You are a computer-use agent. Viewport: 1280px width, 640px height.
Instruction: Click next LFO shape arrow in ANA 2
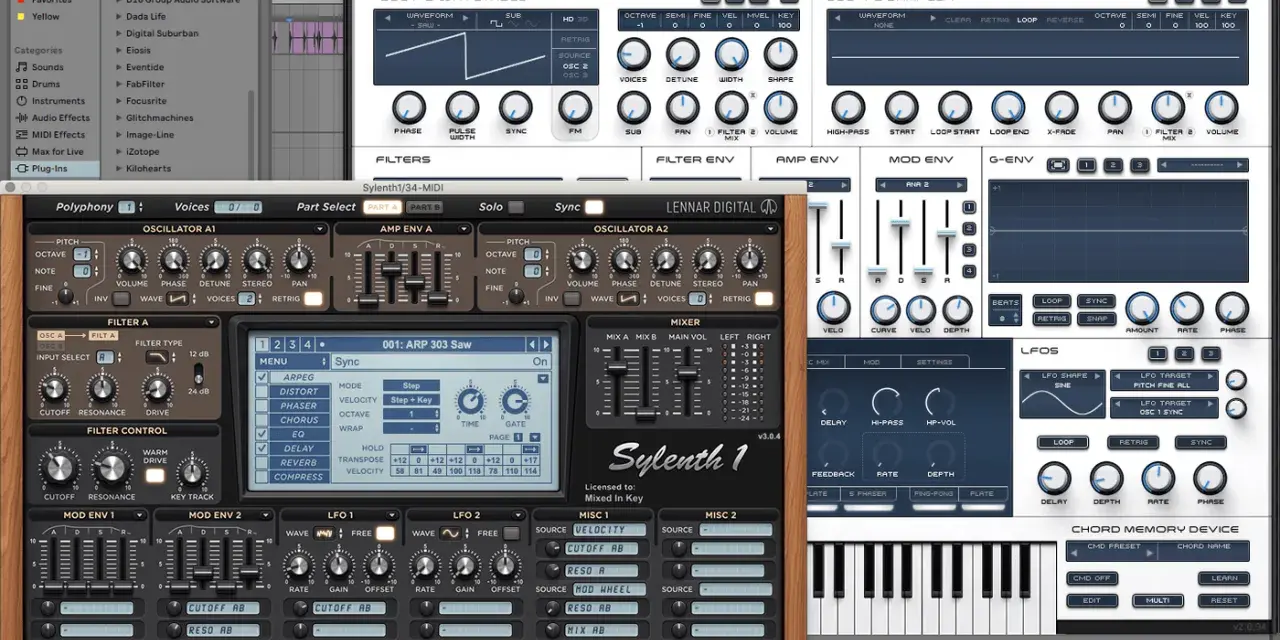coord(1099,375)
